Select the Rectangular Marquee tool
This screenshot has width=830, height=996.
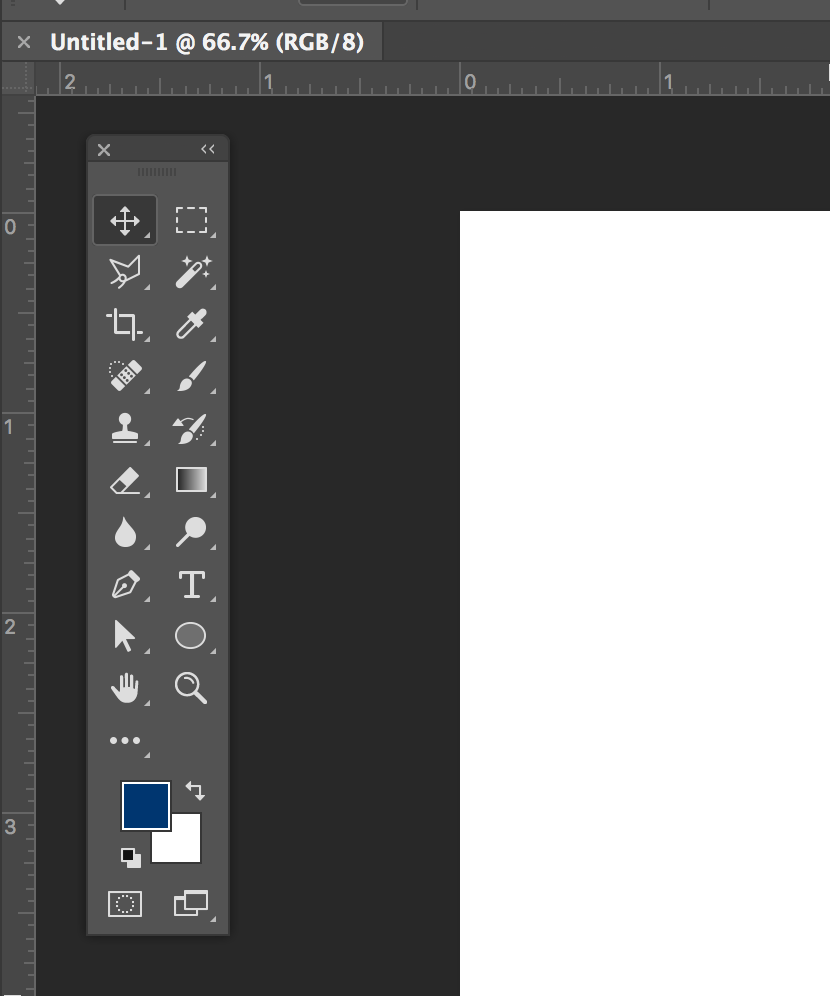pos(191,220)
